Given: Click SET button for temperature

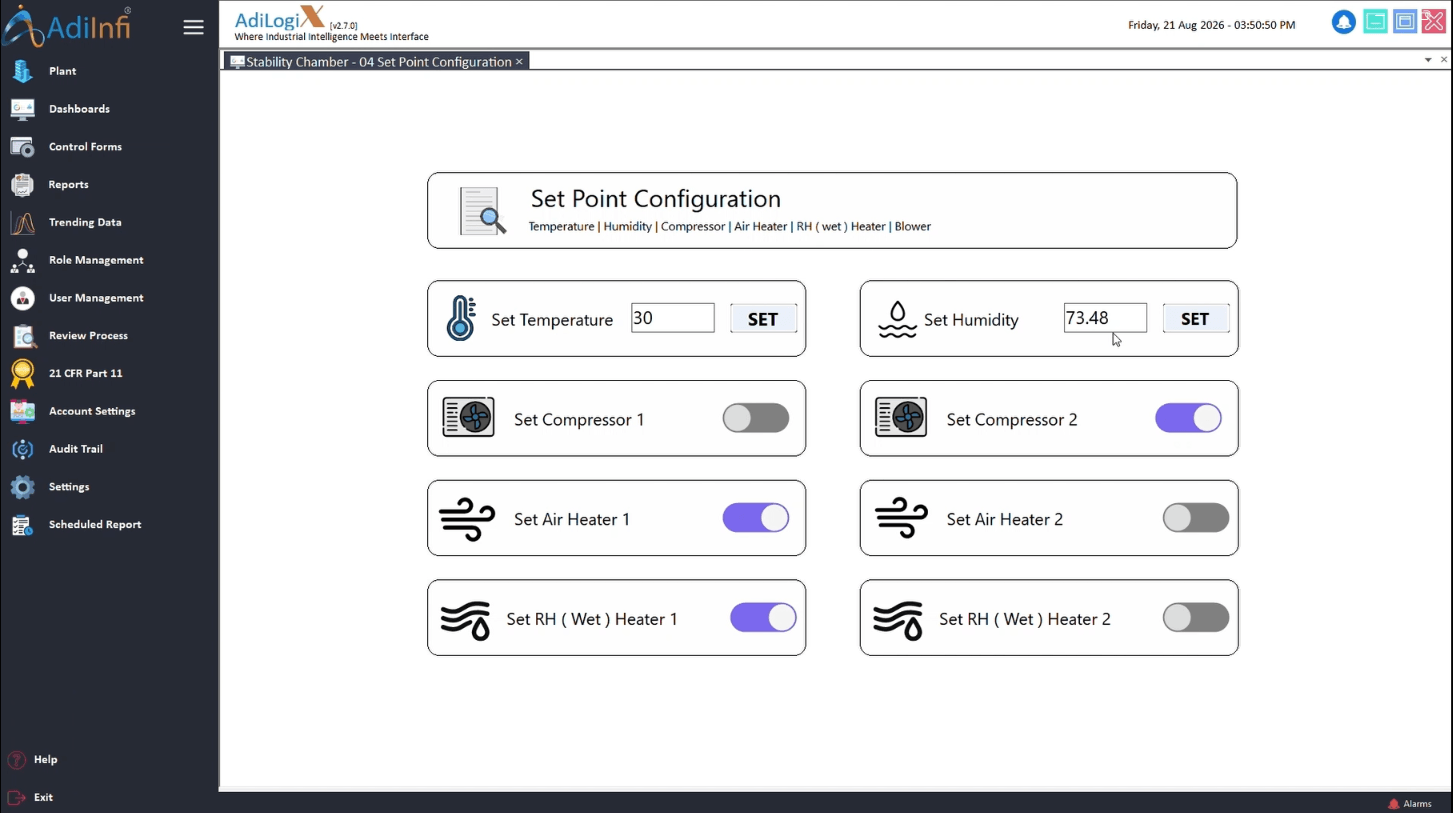Looking at the screenshot, I should point(763,319).
